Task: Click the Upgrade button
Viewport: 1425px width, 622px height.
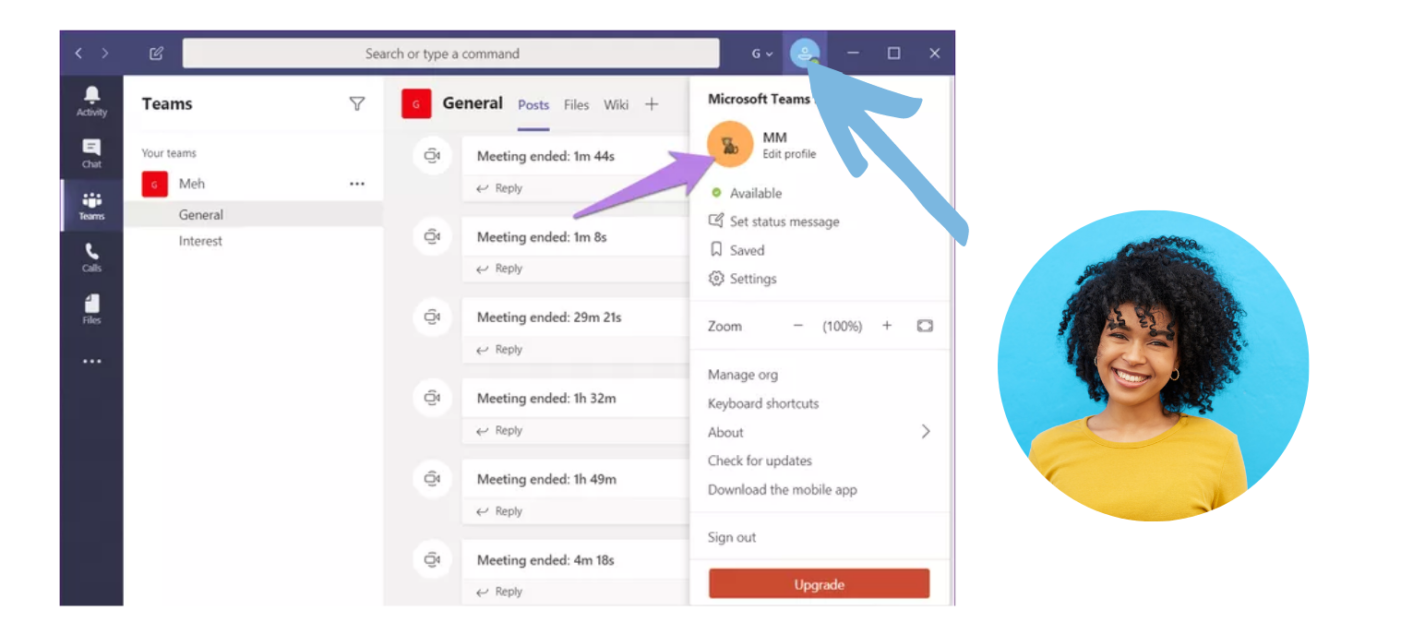Action: (x=819, y=585)
